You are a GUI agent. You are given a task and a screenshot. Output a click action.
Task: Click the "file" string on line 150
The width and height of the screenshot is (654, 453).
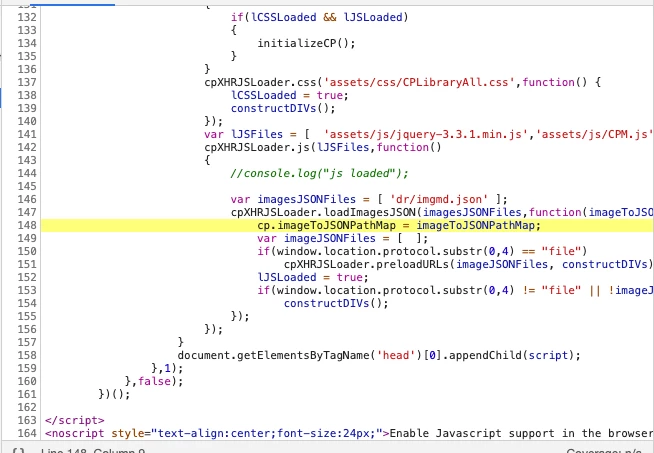click(561, 251)
